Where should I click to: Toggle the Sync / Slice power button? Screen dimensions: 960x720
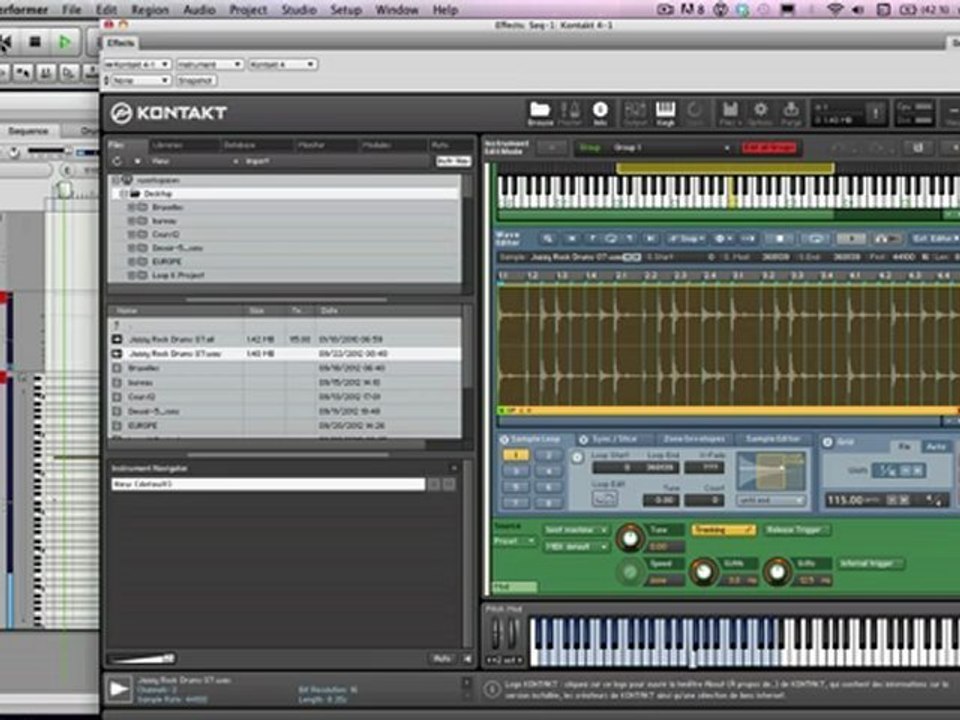pos(583,440)
